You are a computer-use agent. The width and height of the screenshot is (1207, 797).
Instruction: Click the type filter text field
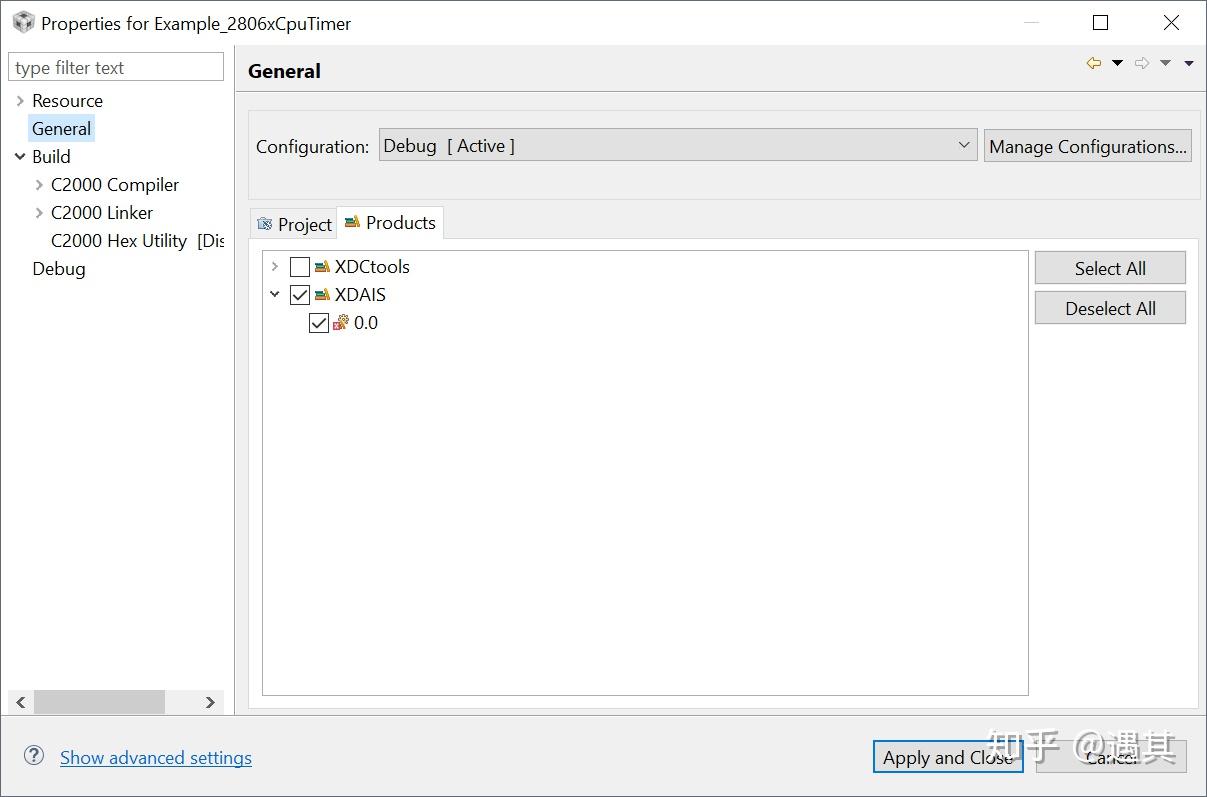pos(116,68)
